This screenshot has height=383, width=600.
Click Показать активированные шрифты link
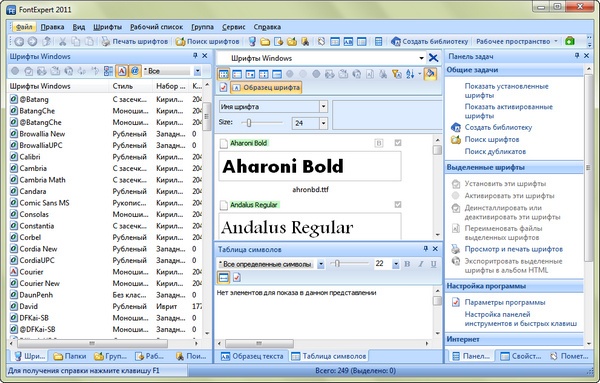pos(509,111)
